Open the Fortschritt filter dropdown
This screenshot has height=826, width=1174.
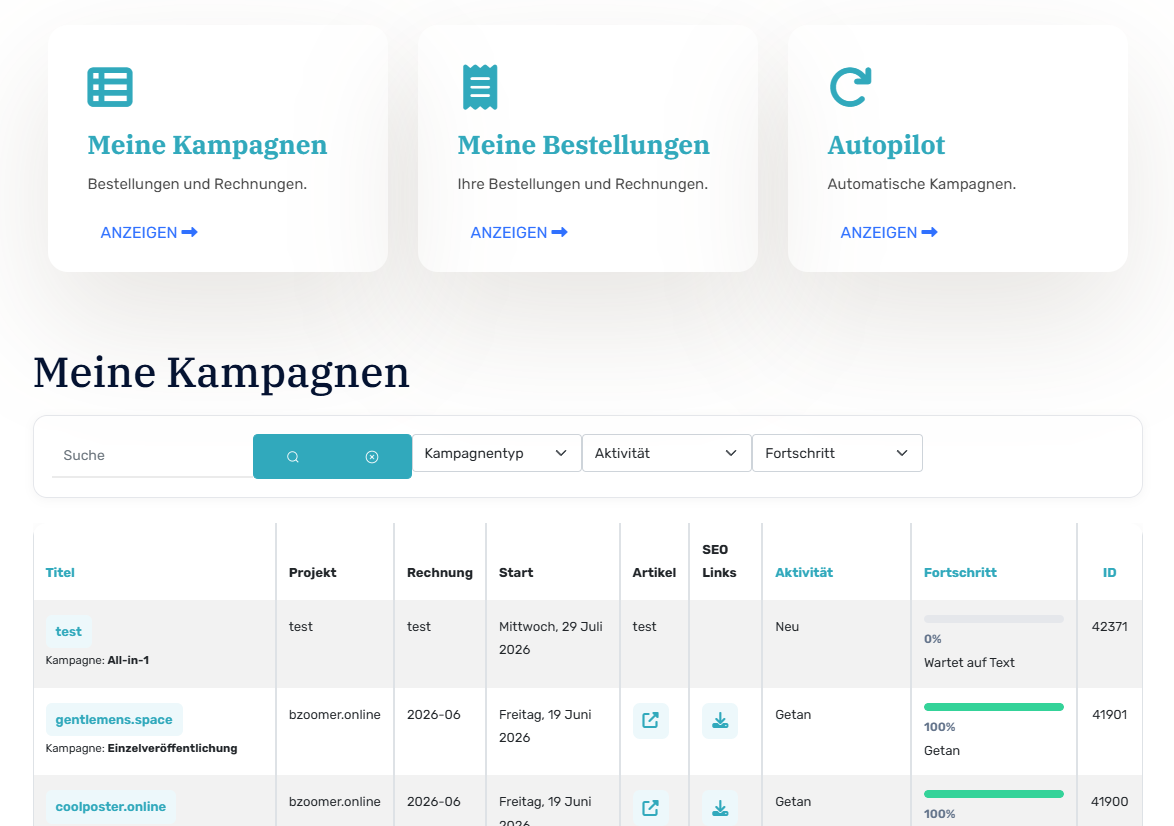(837, 453)
